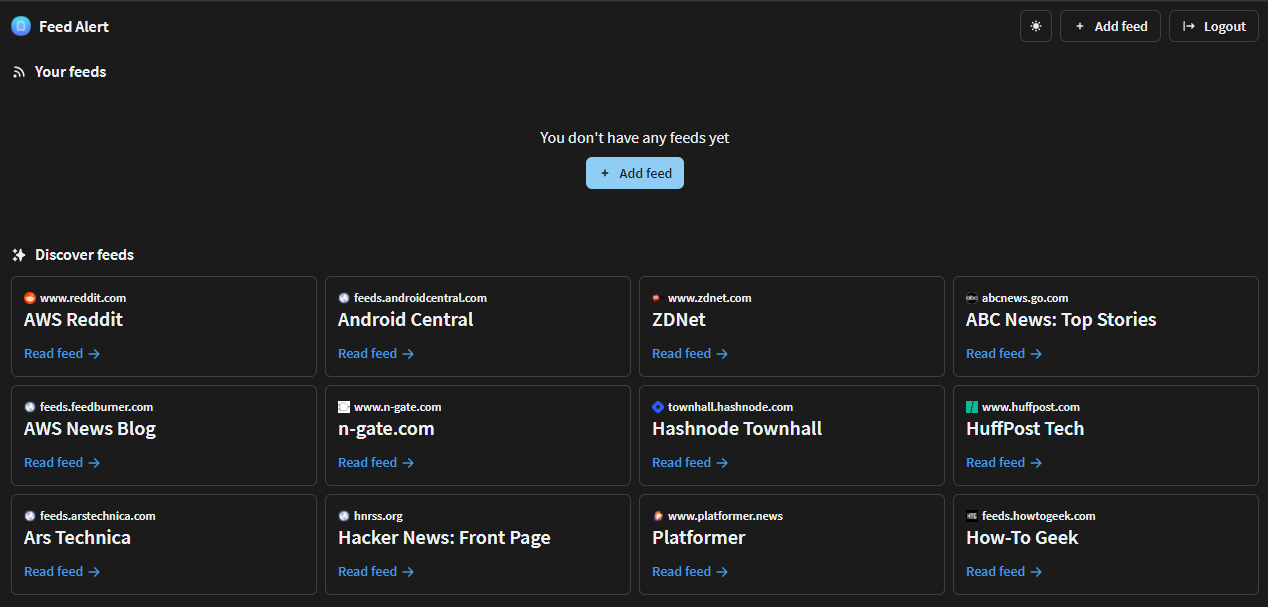This screenshot has height=607, width=1268.
Task: Click "You don't have any feeds yet" message
Action: click(x=635, y=138)
